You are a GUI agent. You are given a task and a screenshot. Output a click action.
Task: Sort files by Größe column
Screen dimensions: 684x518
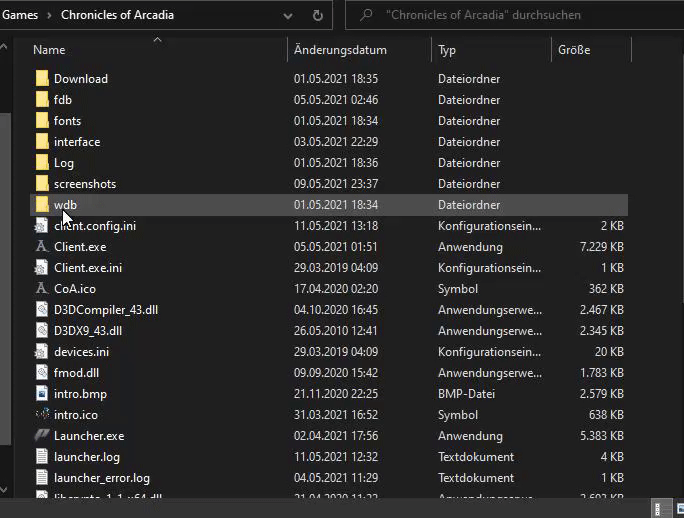coord(574,50)
